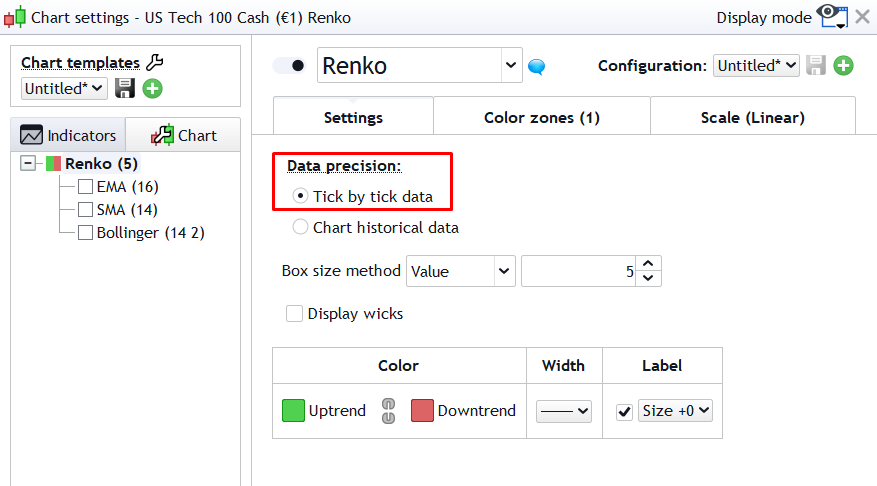Click the green Uptrend color swatch
Screen dimensions: 877x486
[x=293, y=411]
